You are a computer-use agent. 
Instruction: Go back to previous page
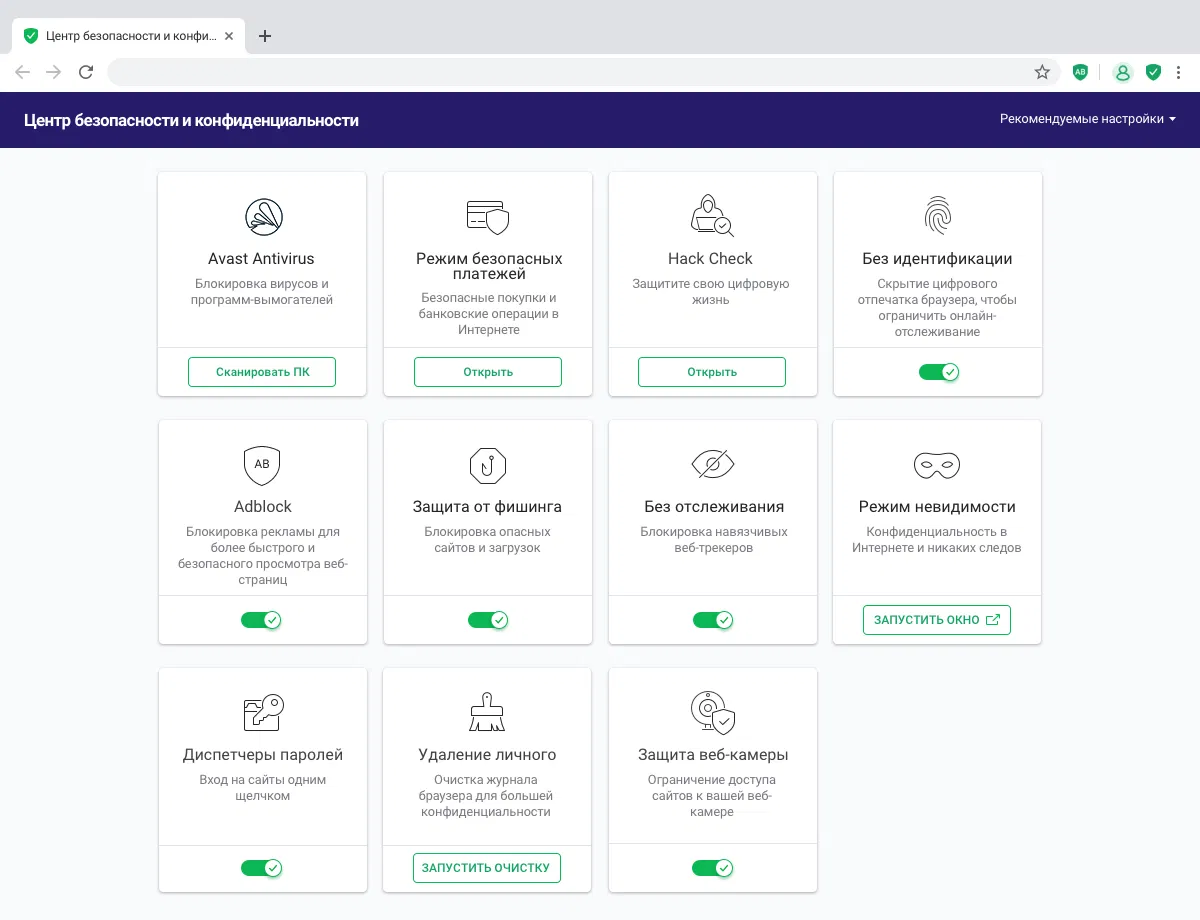pos(23,72)
